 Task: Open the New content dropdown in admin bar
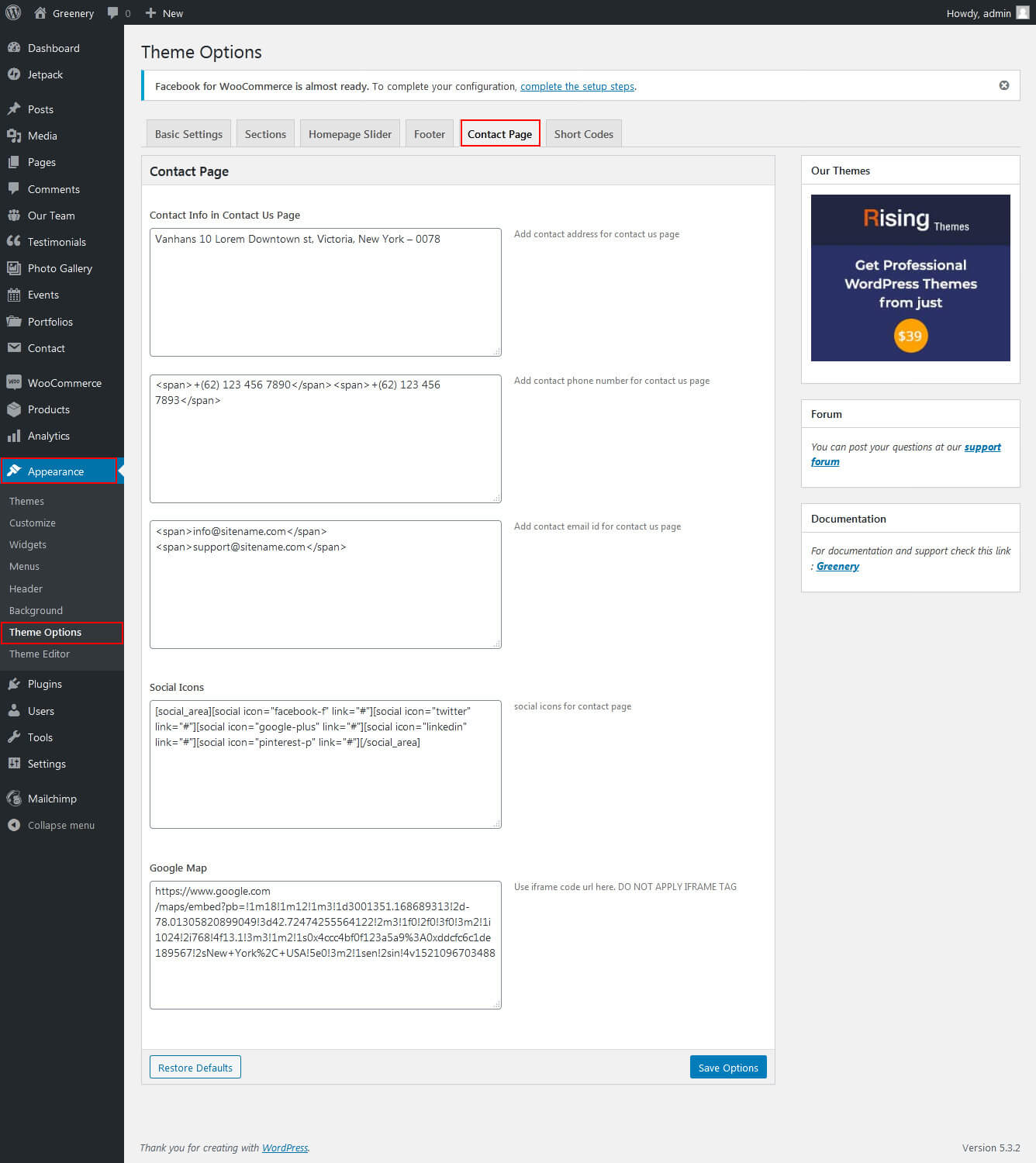coord(164,13)
